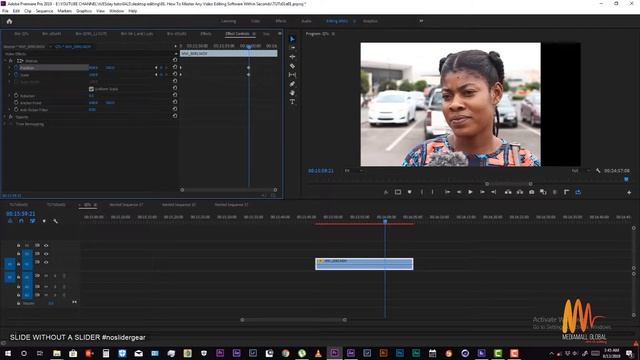Collapse the Motion effect group
640x360 pixels.
click(x=5, y=61)
